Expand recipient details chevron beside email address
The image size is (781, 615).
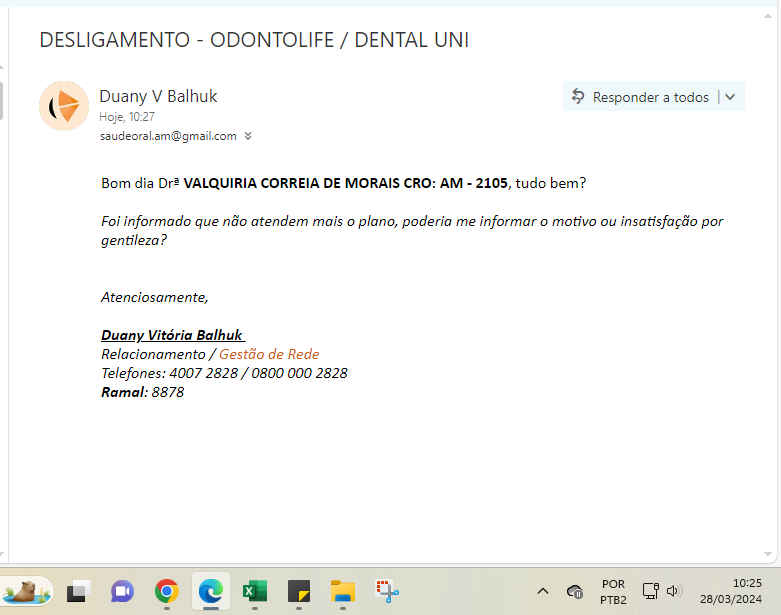click(248, 136)
